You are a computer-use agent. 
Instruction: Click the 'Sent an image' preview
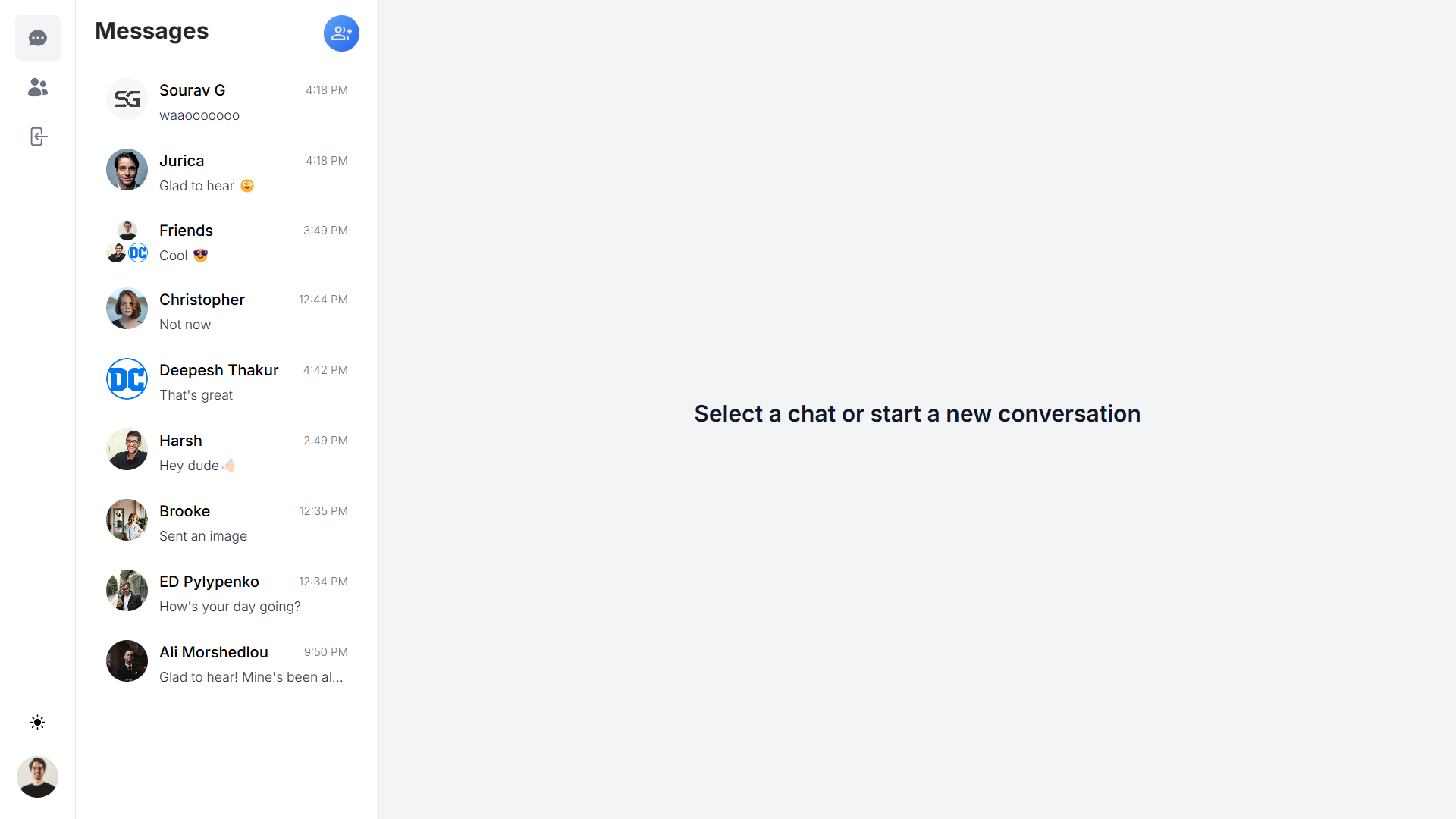pyautogui.click(x=203, y=536)
